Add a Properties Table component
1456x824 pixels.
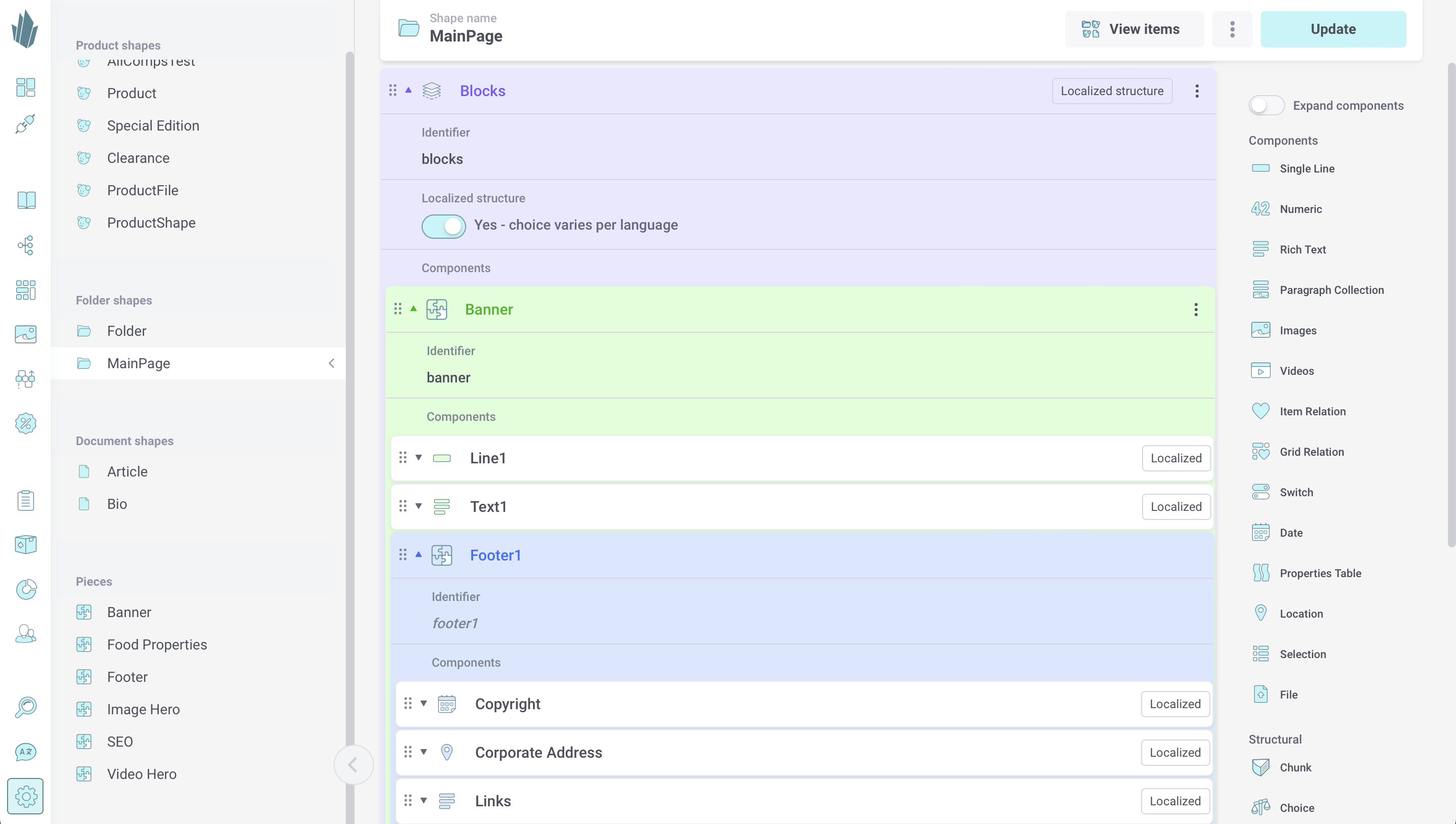[1306, 573]
